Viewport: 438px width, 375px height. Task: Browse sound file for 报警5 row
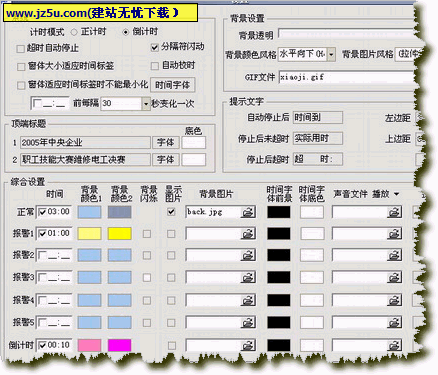click(394, 322)
